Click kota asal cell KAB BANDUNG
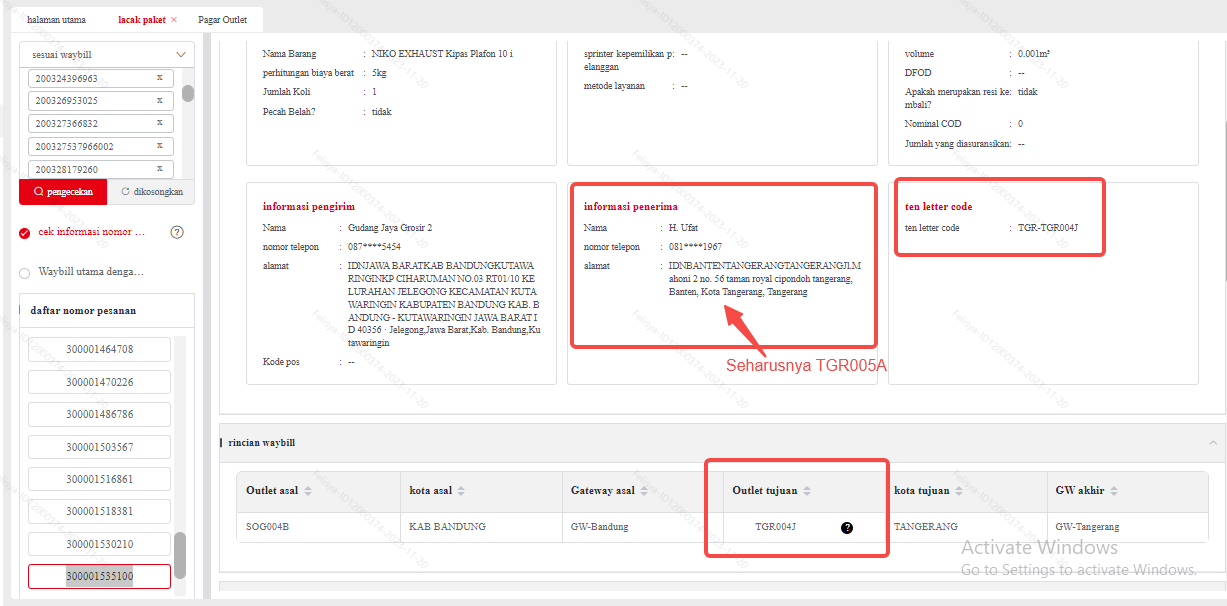The image size is (1227, 606). (447, 527)
